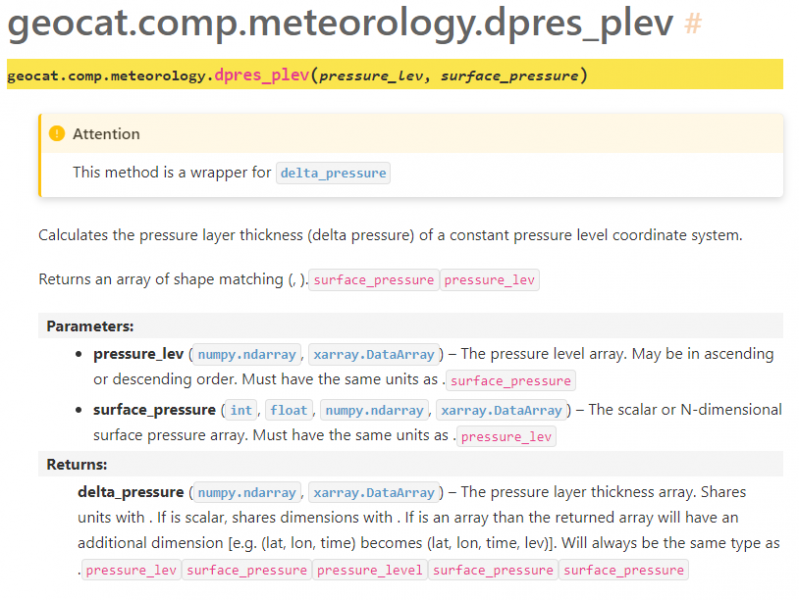The image size is (799, 600).
Task: Click the pink dpres_plev name in the signature
Action: point(262,75)
